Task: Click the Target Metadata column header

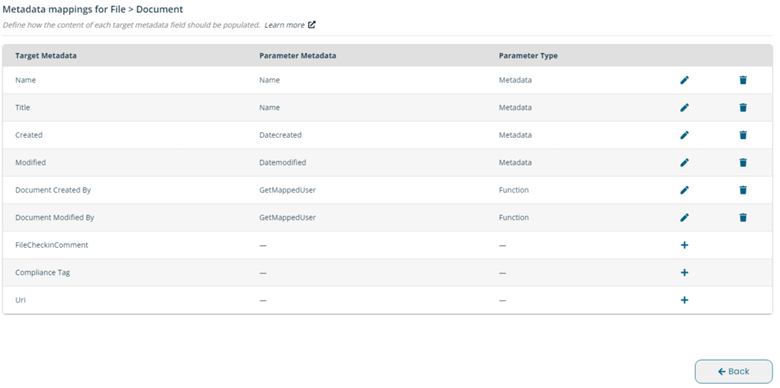Action: 46,56
